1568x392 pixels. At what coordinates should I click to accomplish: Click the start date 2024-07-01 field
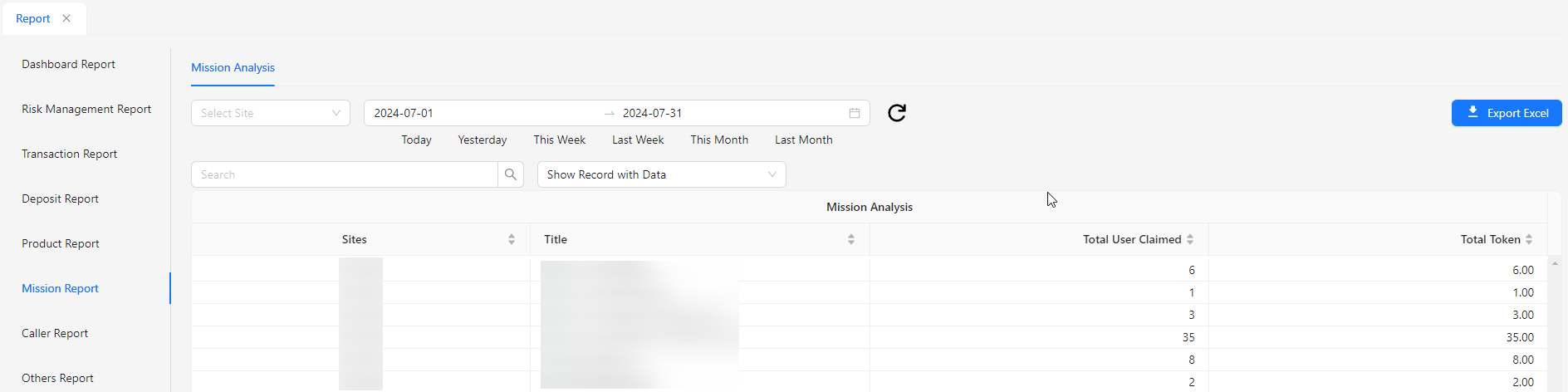(482, 113)
